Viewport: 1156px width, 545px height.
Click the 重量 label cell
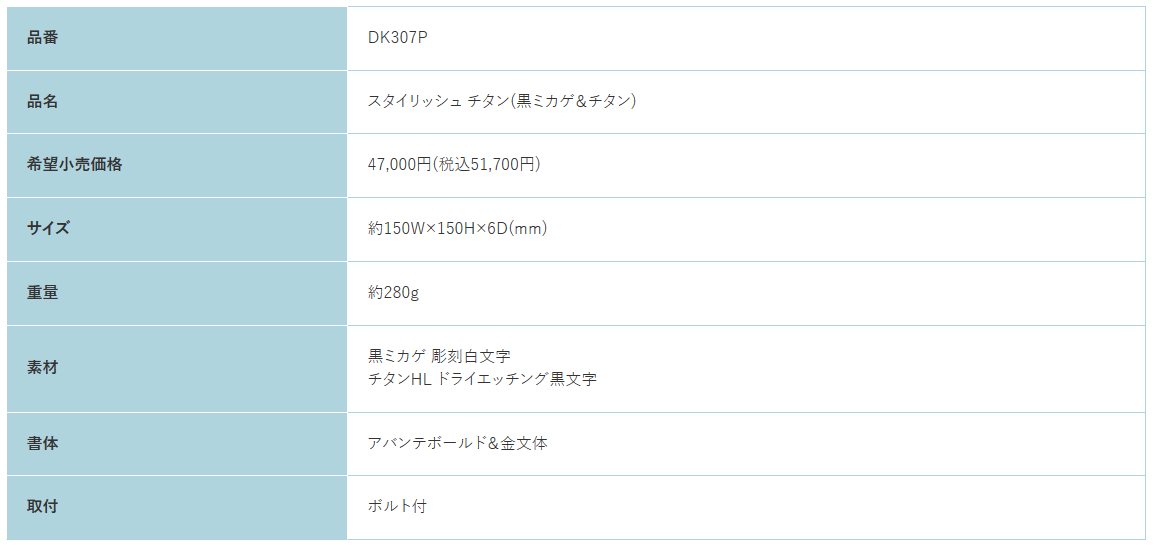[177, 293]
